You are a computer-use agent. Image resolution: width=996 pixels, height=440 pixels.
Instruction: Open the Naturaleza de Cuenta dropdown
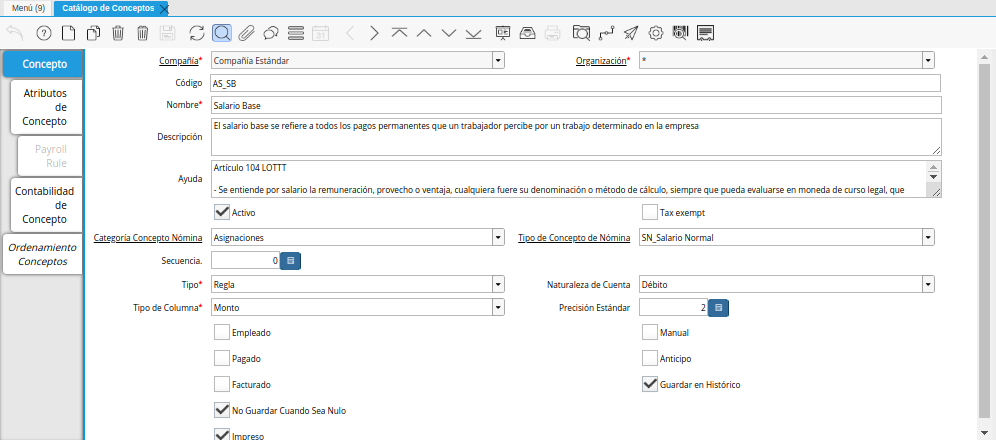928,284
